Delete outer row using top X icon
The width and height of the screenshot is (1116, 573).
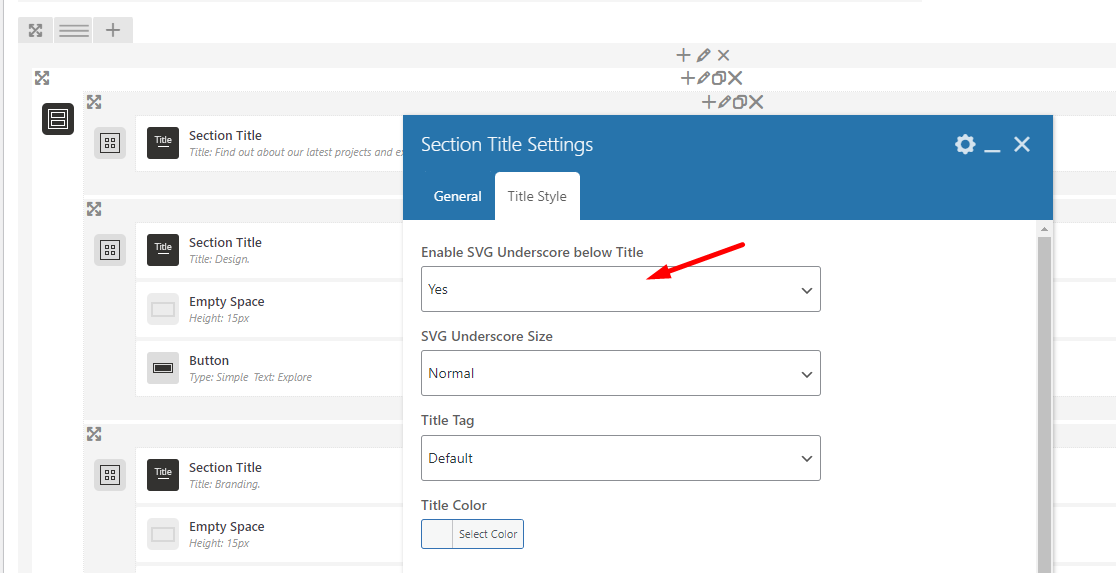pyautogui.click(x=723, y=55)
